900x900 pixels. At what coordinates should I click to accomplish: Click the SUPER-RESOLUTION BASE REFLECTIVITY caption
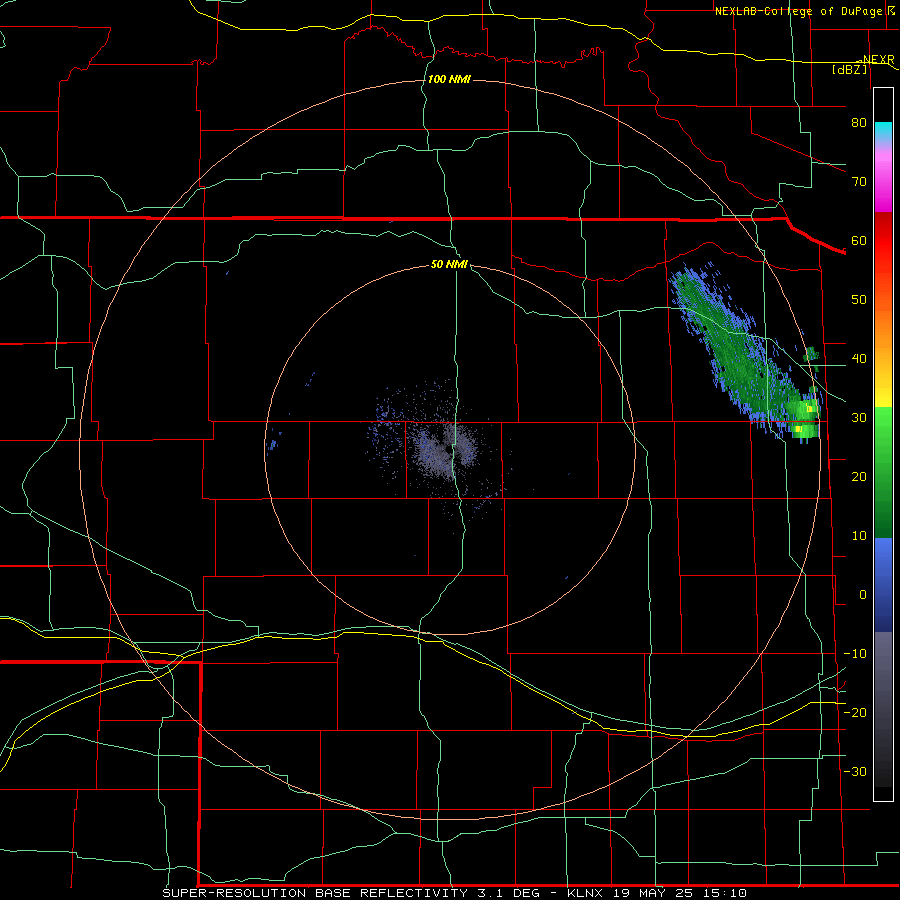(315, 893)
